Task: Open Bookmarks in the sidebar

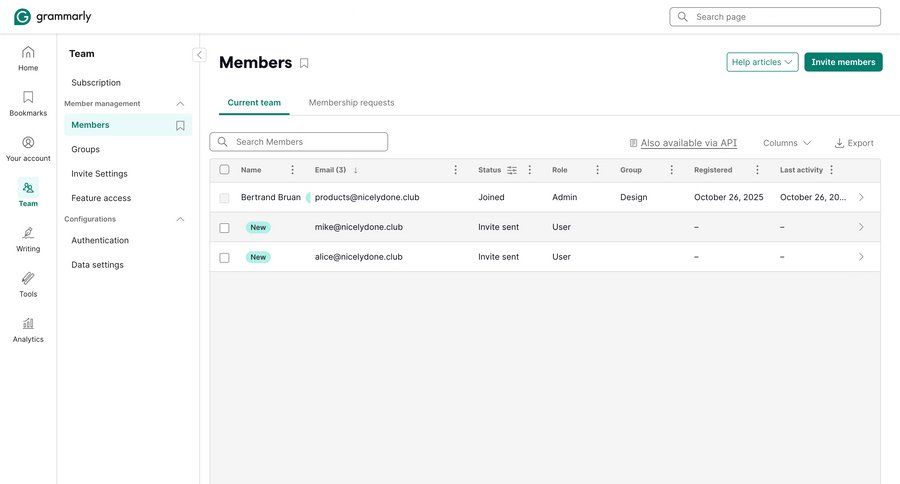Action: coord(28,104)
